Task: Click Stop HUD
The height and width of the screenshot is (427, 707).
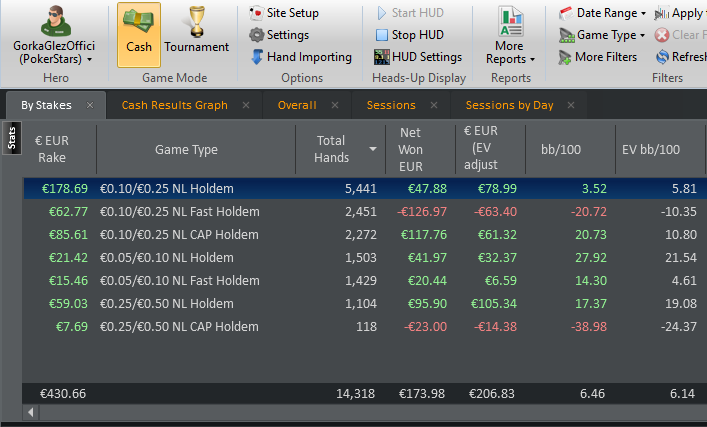Action: tap(409, 35)
